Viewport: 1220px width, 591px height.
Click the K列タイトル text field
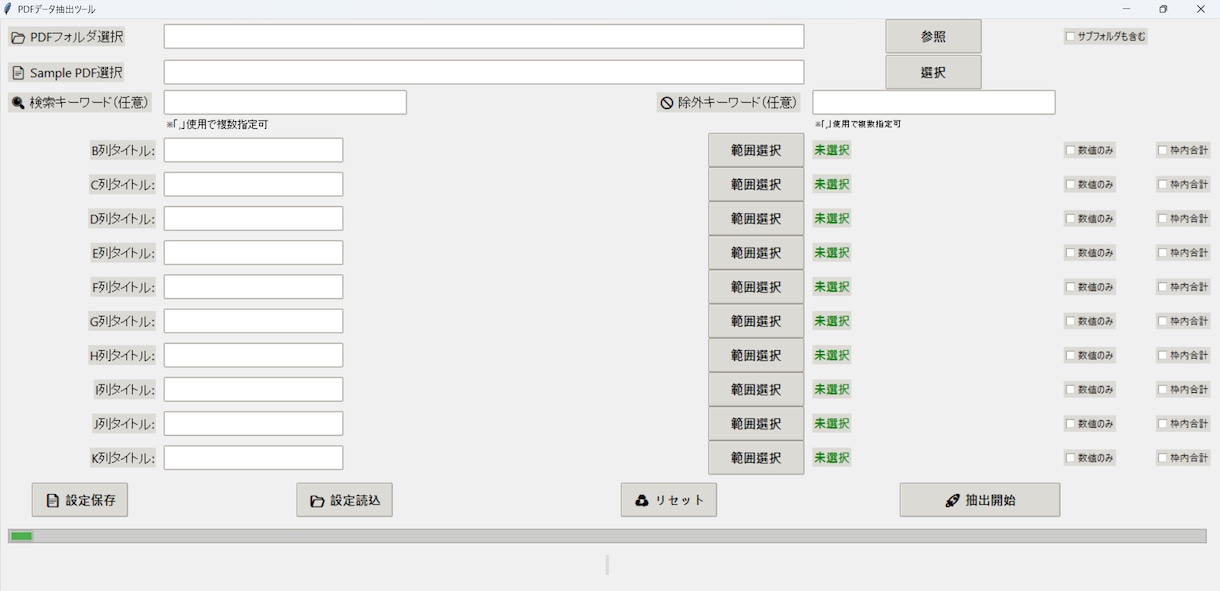click(x=253, y=458)
